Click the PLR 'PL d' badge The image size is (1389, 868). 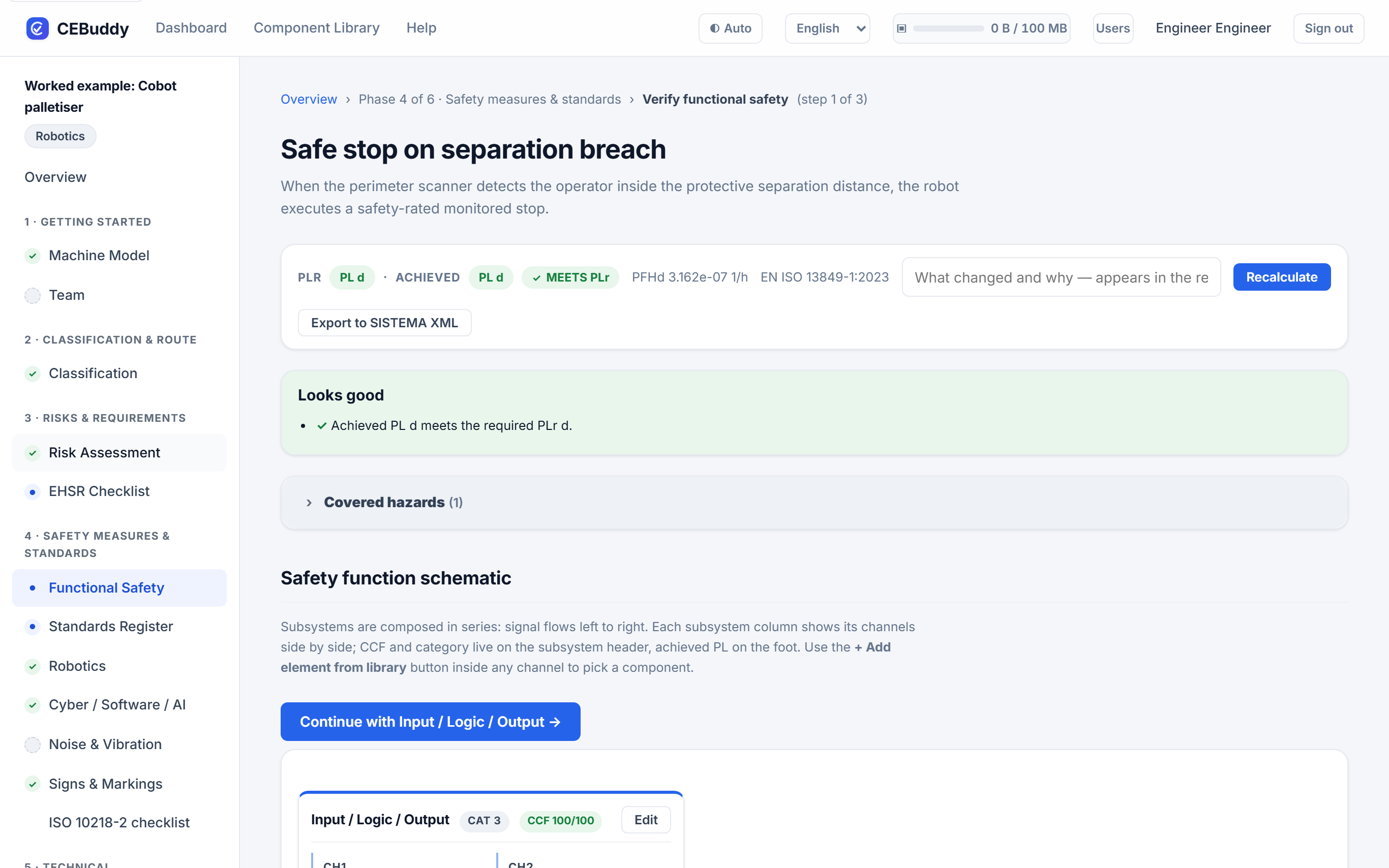[x=352, y=277]
